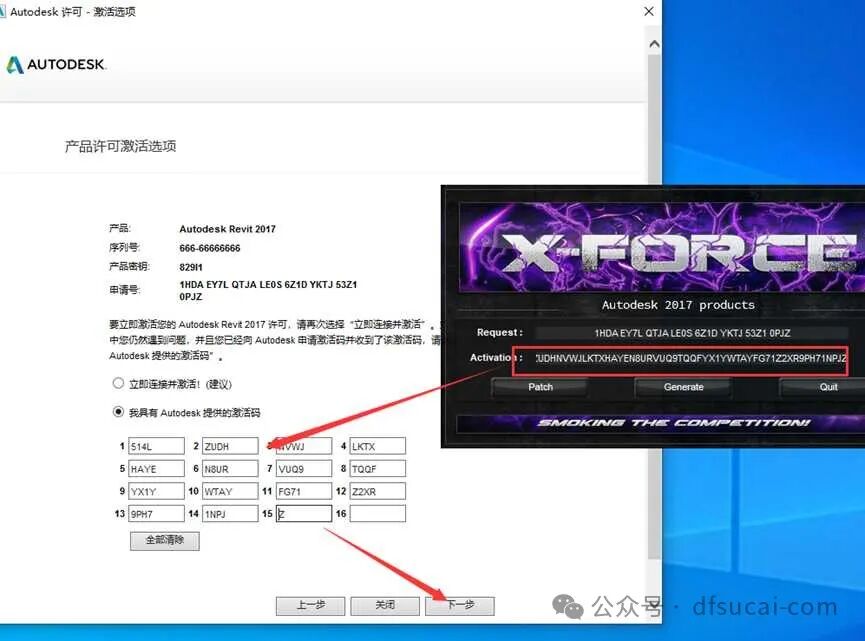Click the 'Autodesk 2017 products' label in X-Force
This screenshot has width=865, height=641.
[x=678, y=305]
